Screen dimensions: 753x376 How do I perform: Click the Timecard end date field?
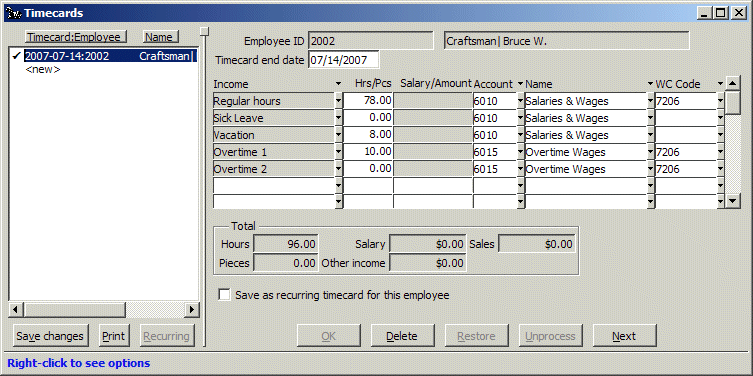click(343, 61)
